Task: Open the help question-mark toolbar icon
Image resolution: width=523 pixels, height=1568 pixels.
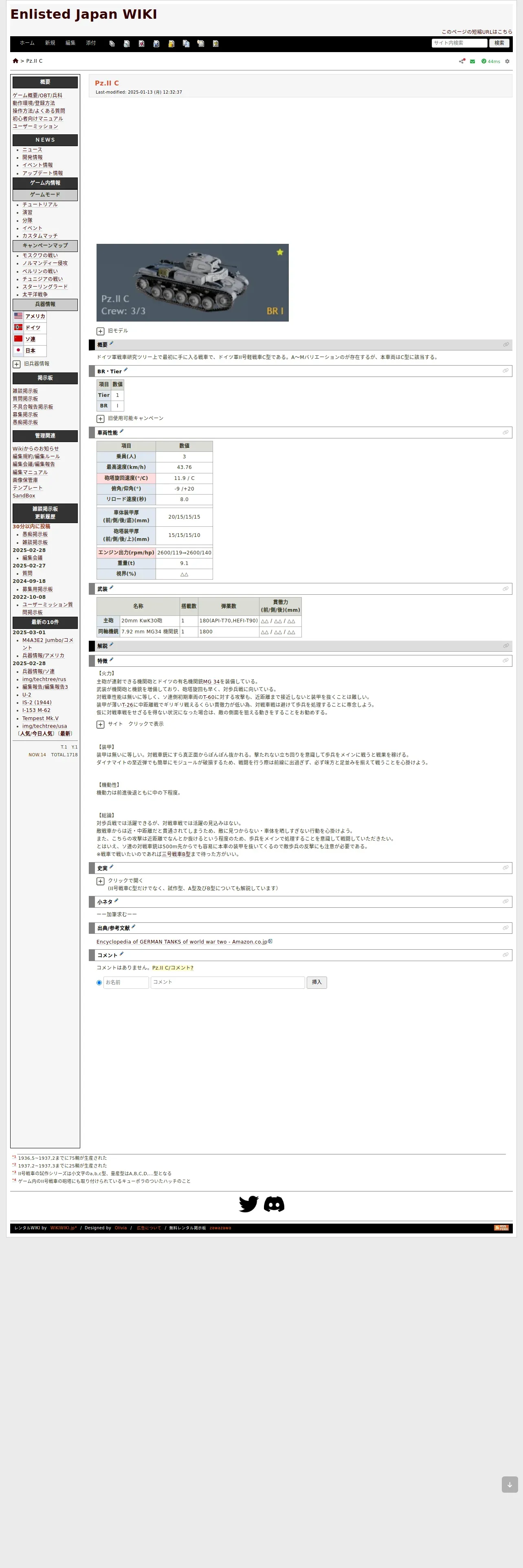Action: (x=215, y=44)
